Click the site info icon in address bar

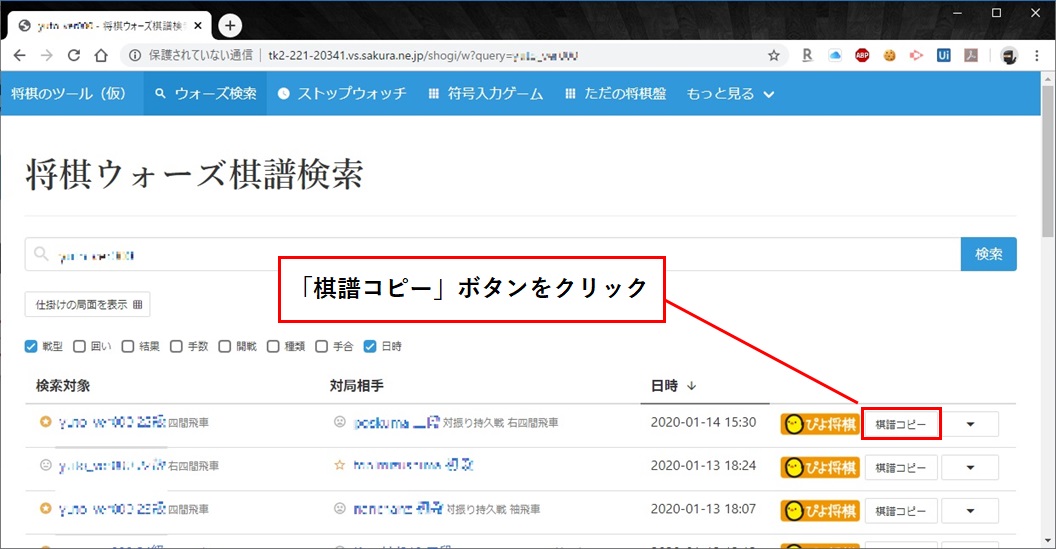135,56
